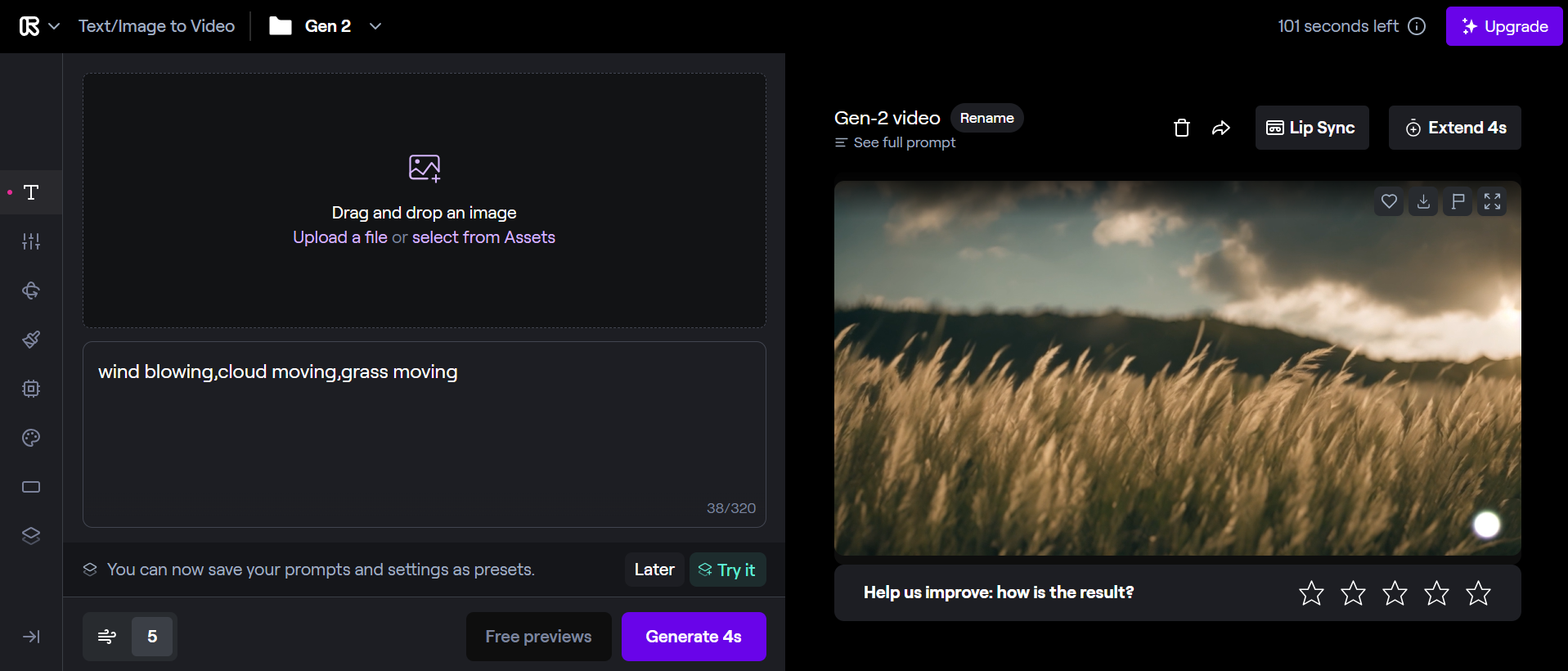Open the style palette icon
Screen dimensions: 1568x671
[x=31, y=438]
